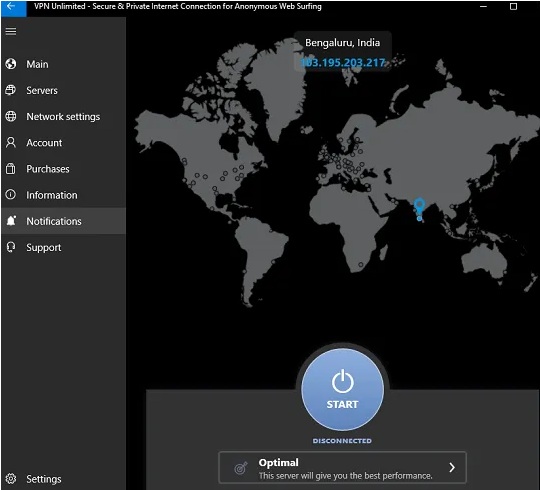
Task: Open the Optimal server selection box
Action: (342, 467)
